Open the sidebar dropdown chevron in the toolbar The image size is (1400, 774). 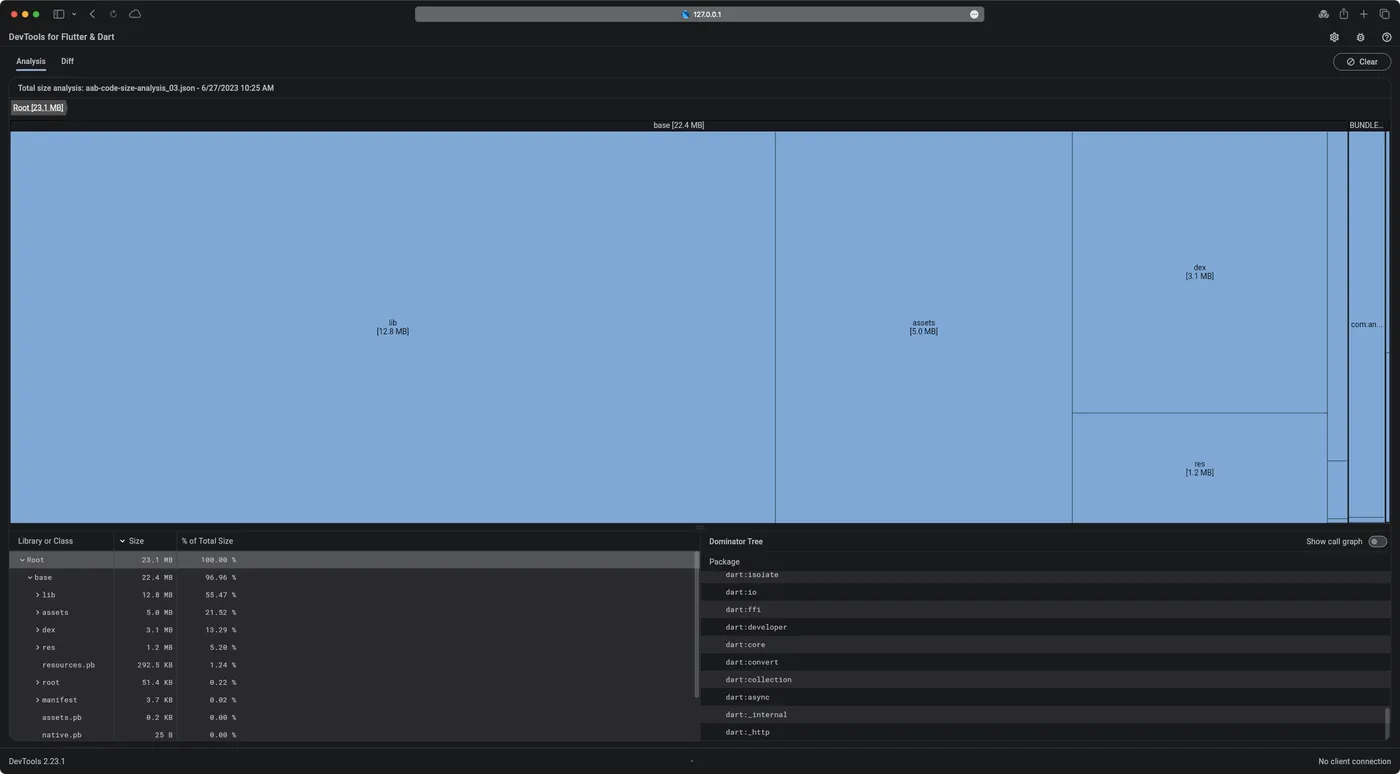pos(74,14)
